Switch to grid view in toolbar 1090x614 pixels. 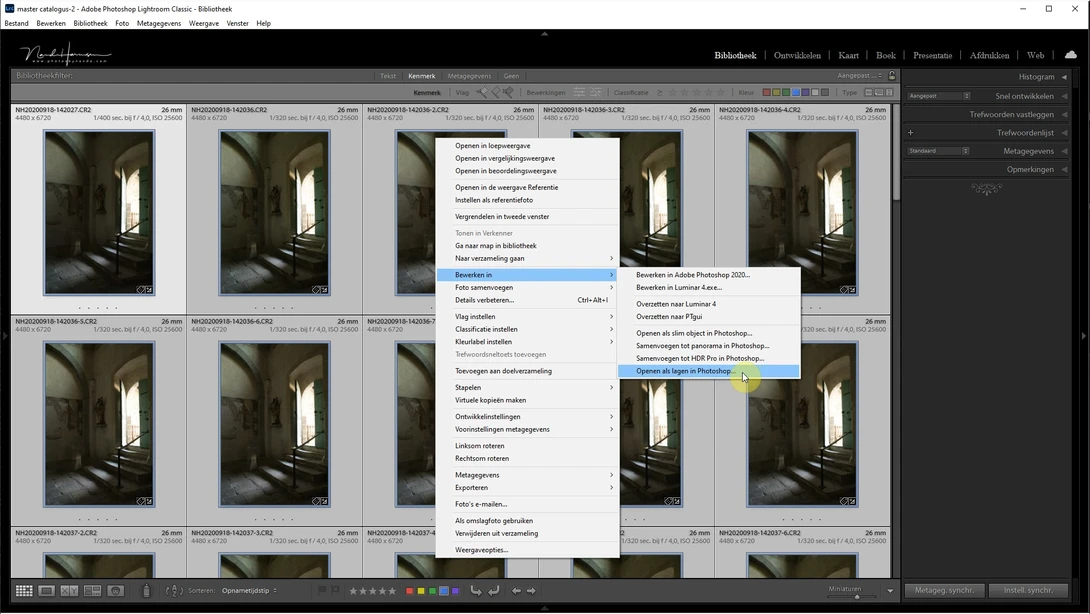point(24,590)
